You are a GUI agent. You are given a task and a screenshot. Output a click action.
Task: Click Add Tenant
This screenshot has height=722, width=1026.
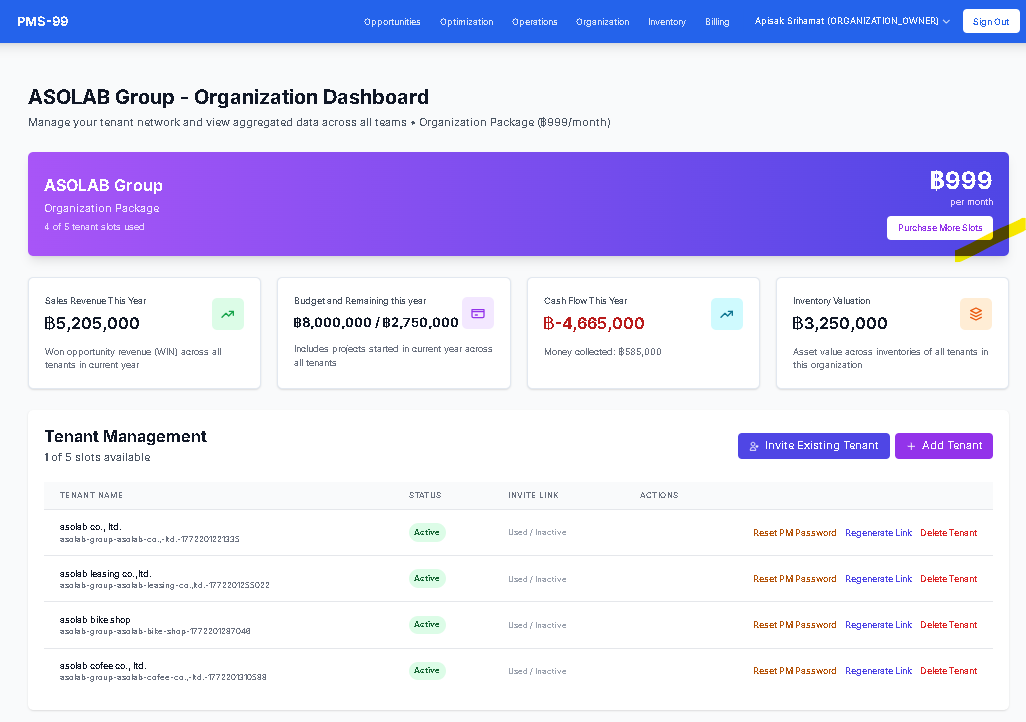(944, 446)
